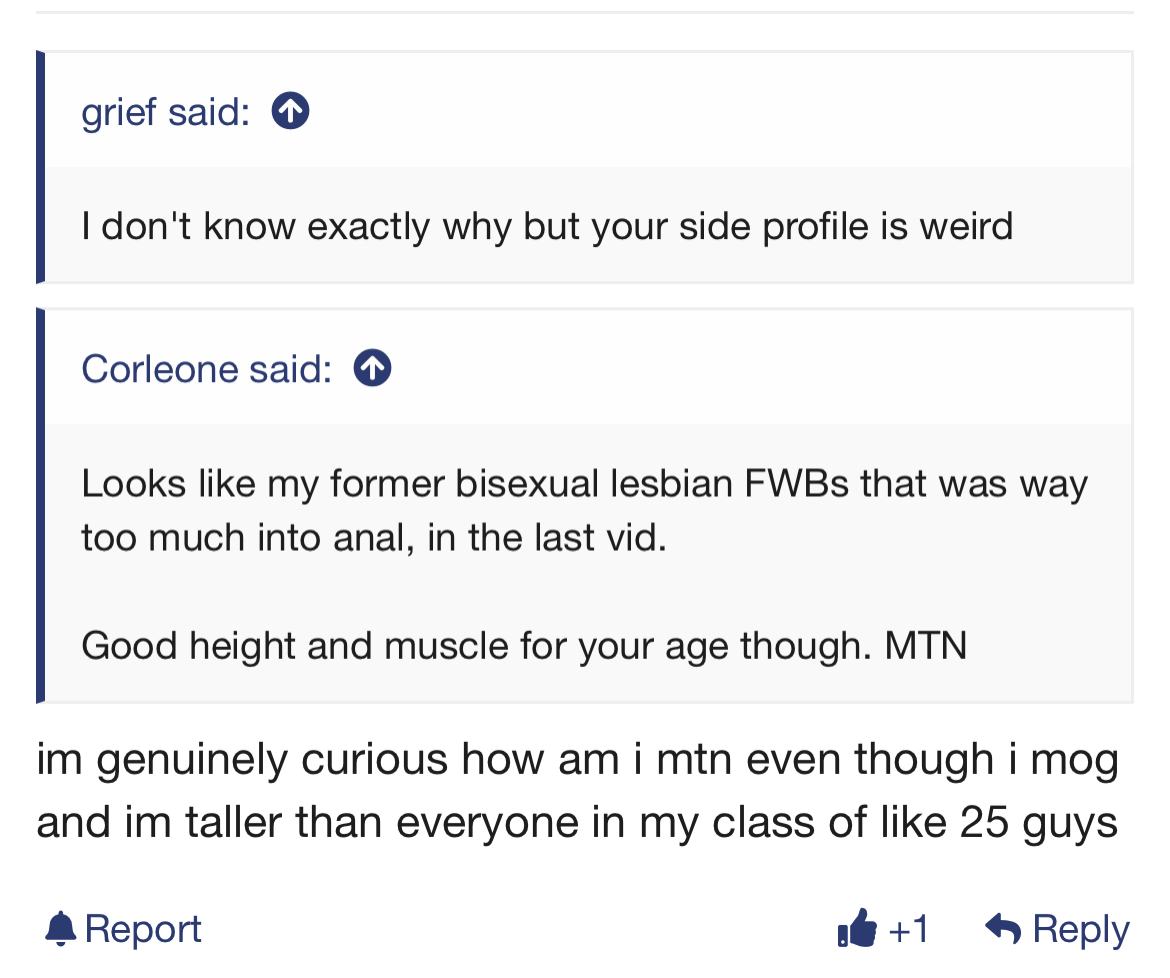Click the curved reply arrow icon

coord(1003,928)
